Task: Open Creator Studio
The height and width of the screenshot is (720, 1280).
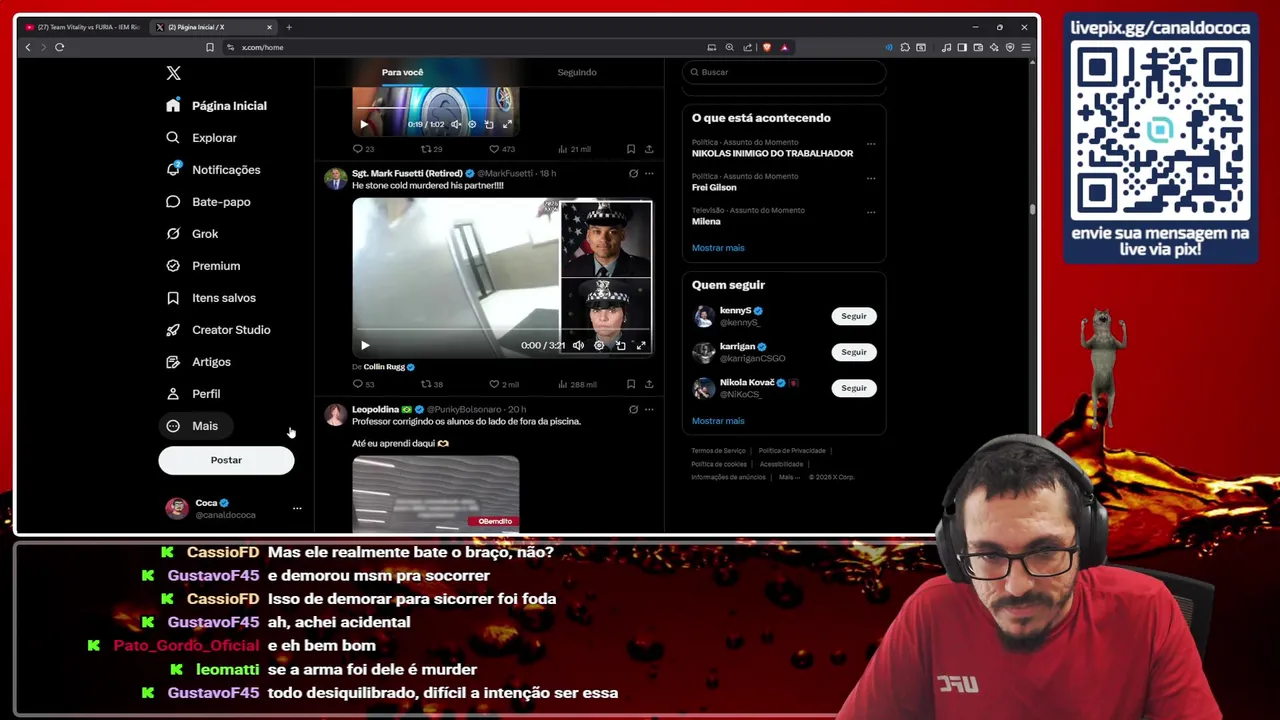Action: point(218,330)
